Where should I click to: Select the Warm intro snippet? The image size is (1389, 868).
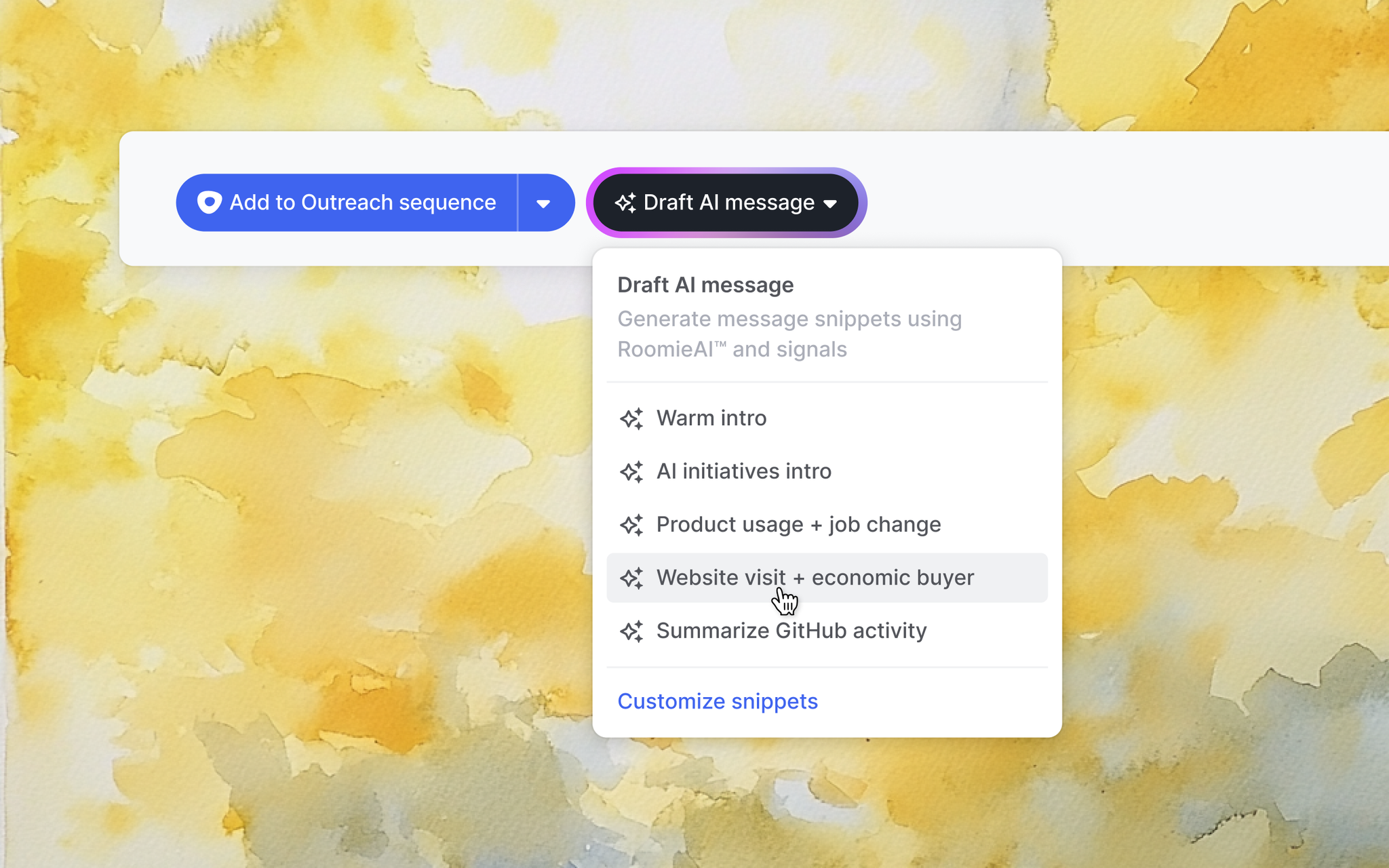tap(711, 418)
